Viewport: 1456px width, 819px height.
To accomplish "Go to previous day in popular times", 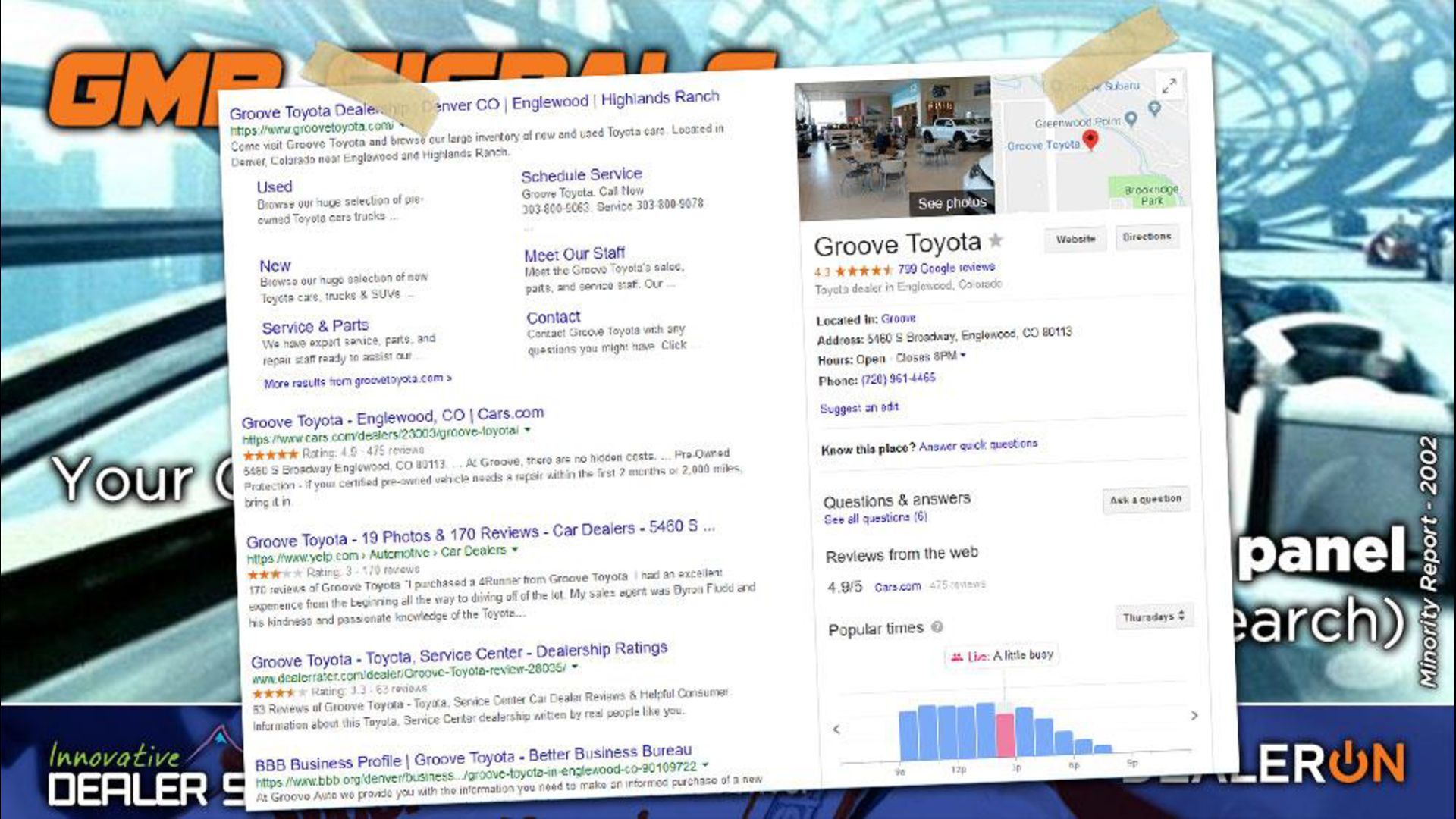I will point(836,730).
